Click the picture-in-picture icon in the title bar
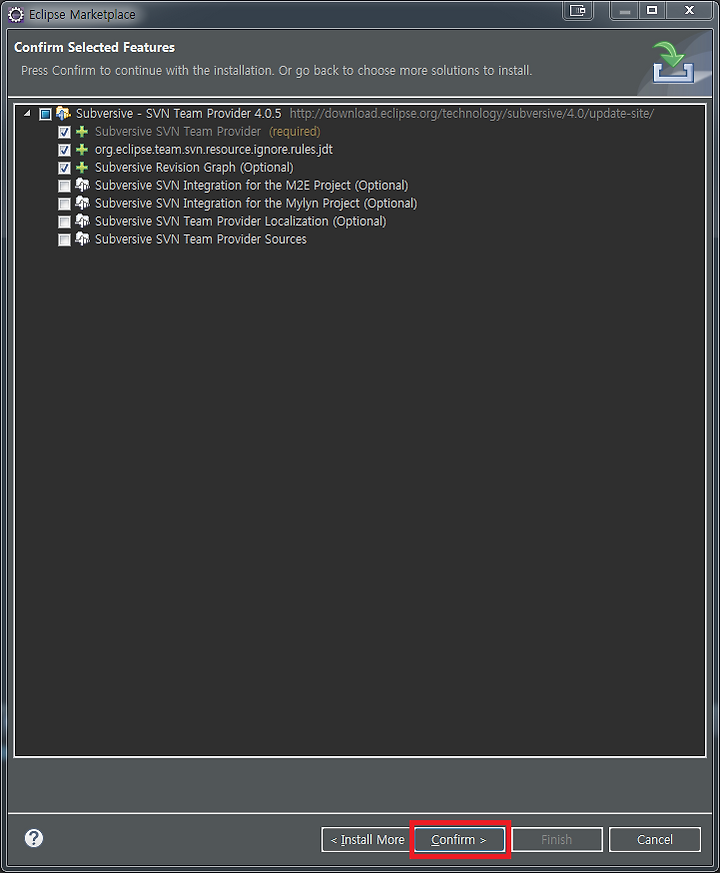The height and width of the screenshot is (873, 720). click(x=578, y=10)
